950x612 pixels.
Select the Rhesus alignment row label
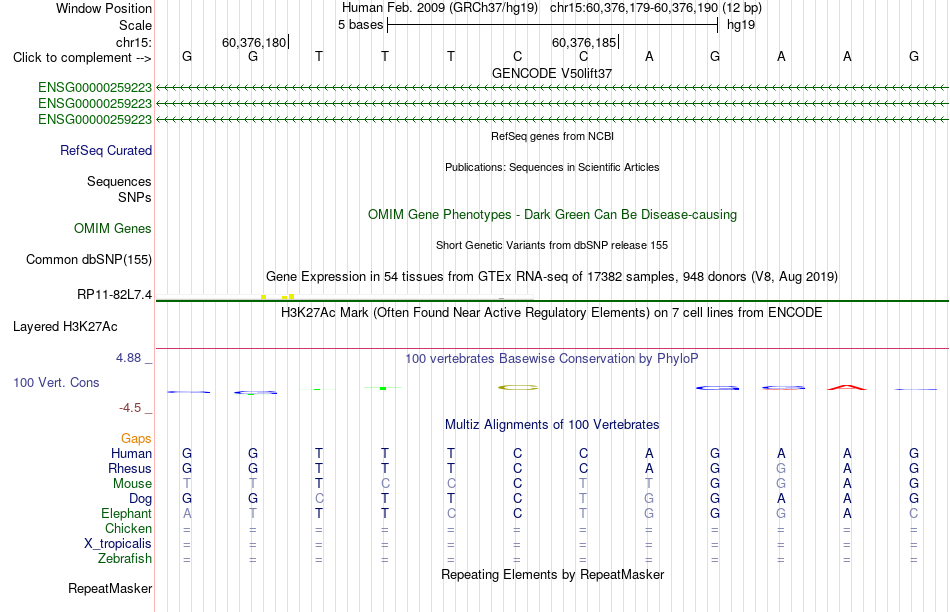(x=130, y=468)
